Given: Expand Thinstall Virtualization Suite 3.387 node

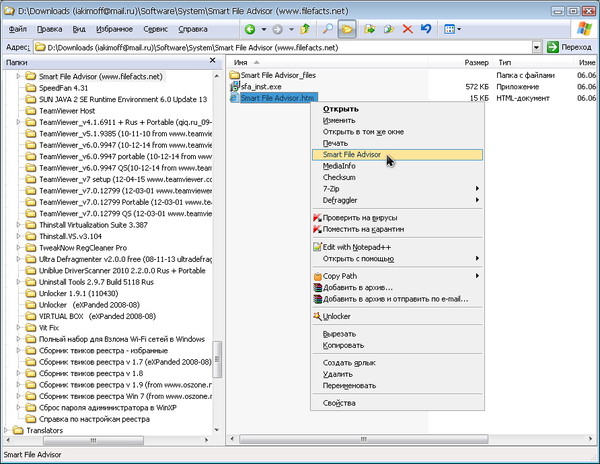Looking at the screenshot, I should pyautogui.click(x=18, y=225).
